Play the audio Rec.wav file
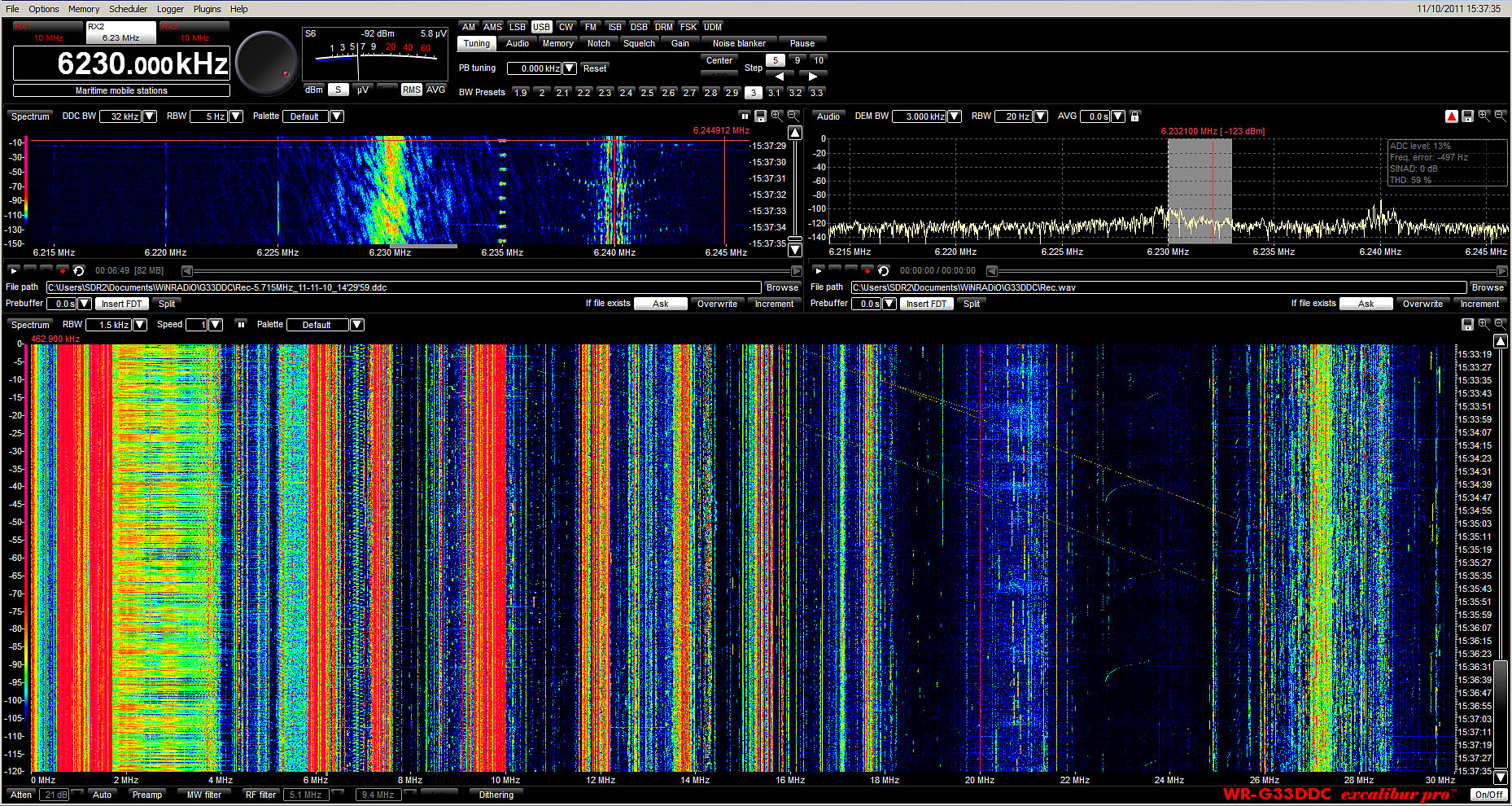 click(819, 270)
